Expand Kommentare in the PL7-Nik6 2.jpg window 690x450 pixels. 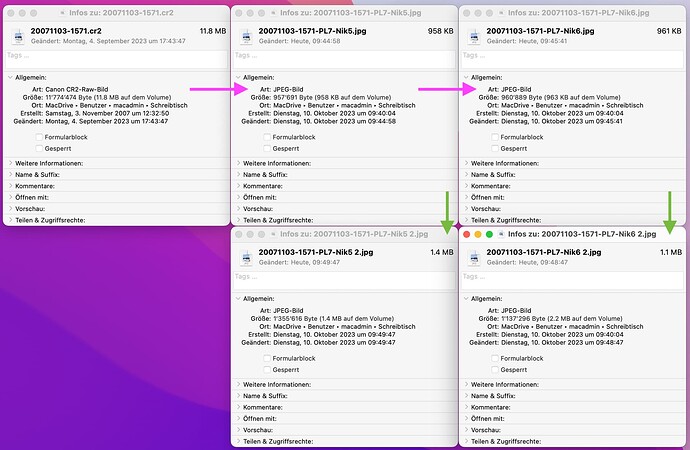(x=466, y=407)
